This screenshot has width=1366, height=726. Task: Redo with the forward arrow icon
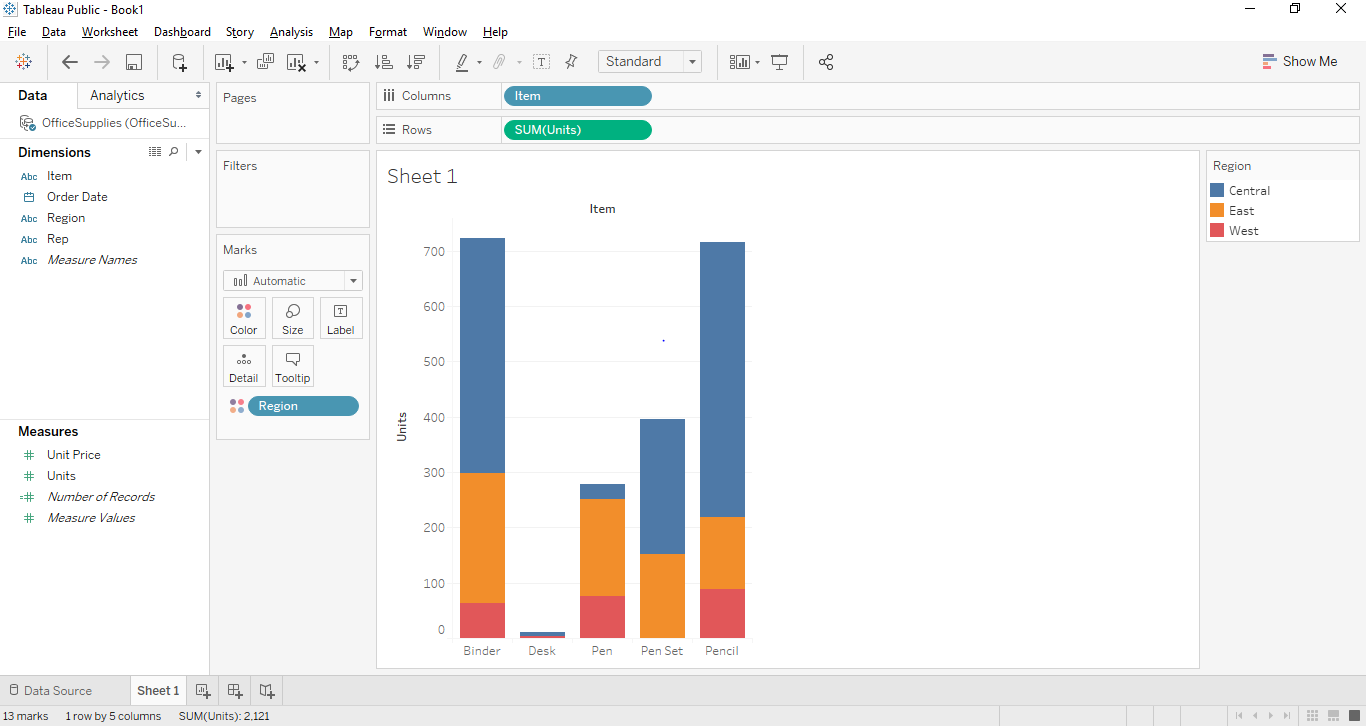pyautogui.click(x=102, y=62)
